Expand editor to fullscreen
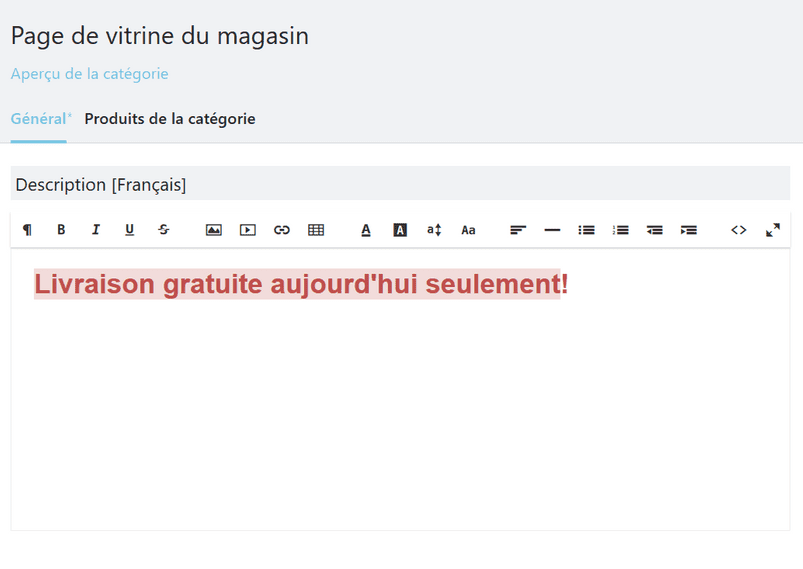The image size is (803, 569). tap(773, 230)
